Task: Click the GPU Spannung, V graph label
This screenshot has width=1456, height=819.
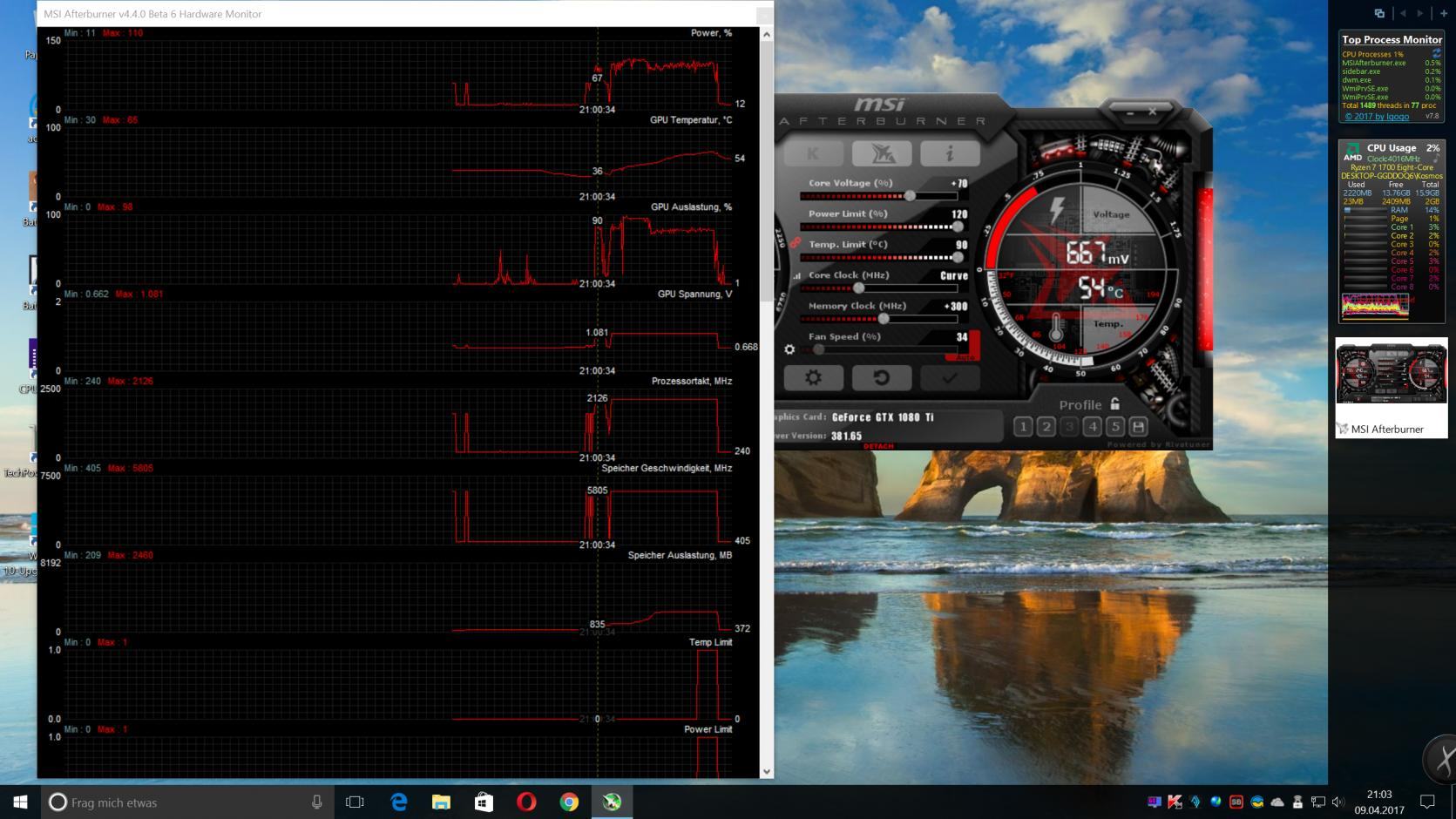Action: click(x=694, y=294)
